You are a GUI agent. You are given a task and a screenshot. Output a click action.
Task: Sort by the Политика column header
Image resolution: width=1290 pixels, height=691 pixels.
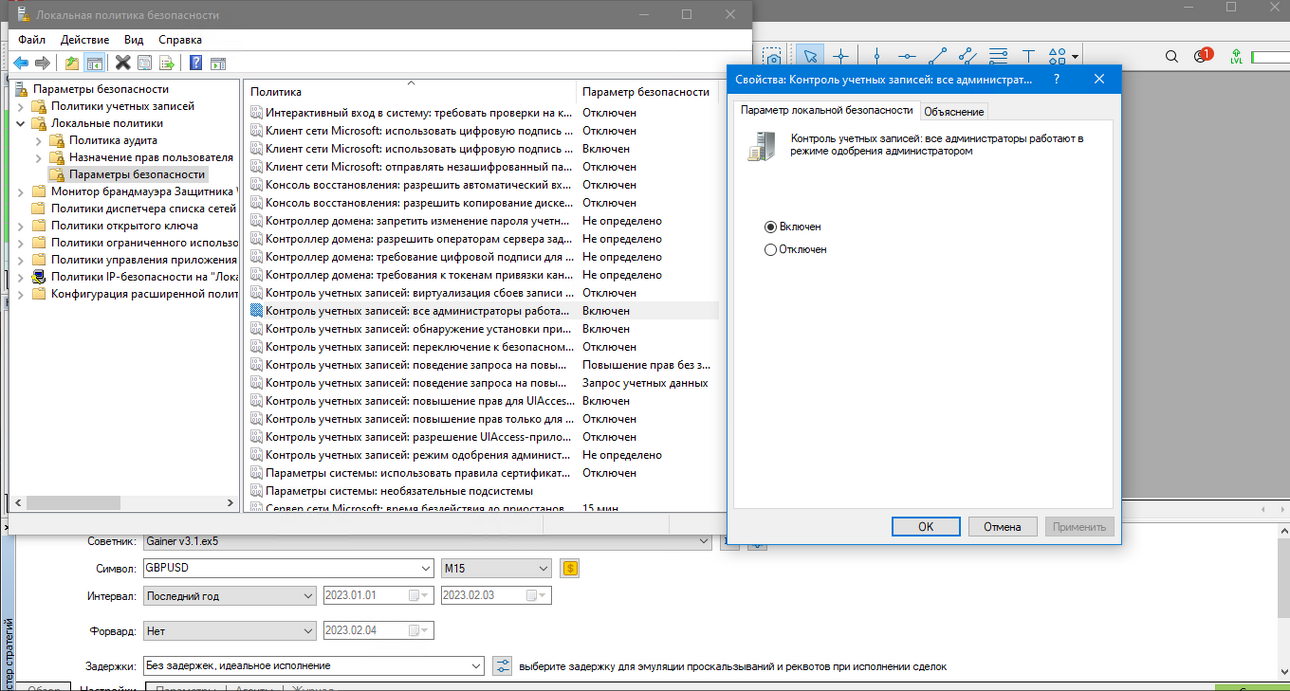click(410, 91)
